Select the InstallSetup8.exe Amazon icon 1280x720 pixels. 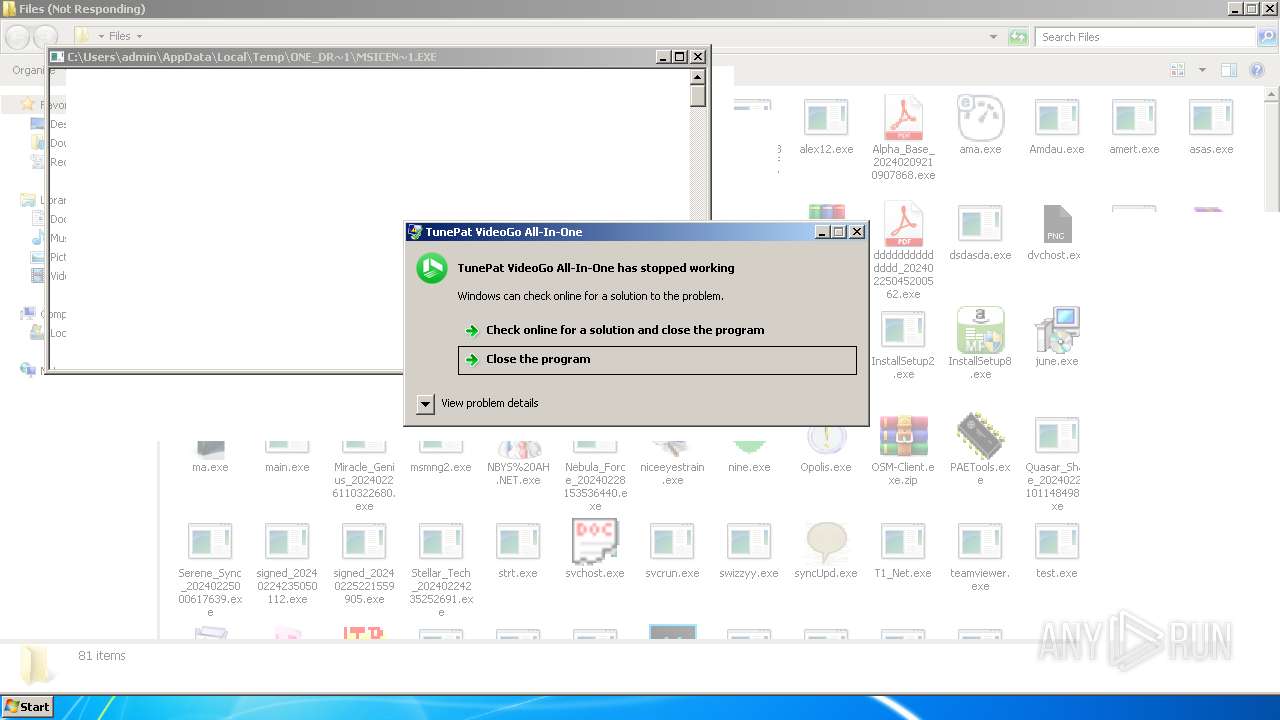point(980,330)
